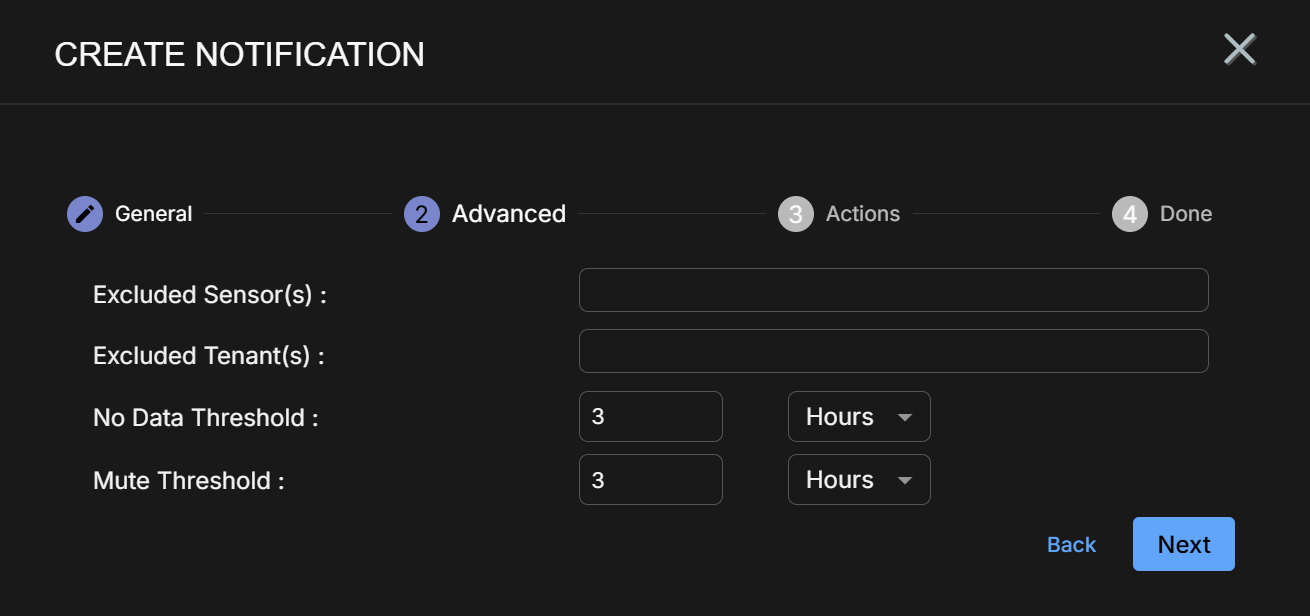Click the Back link
Image resolution: width=1310 pixels, height=616 pixels.
tap(1071, 545)
